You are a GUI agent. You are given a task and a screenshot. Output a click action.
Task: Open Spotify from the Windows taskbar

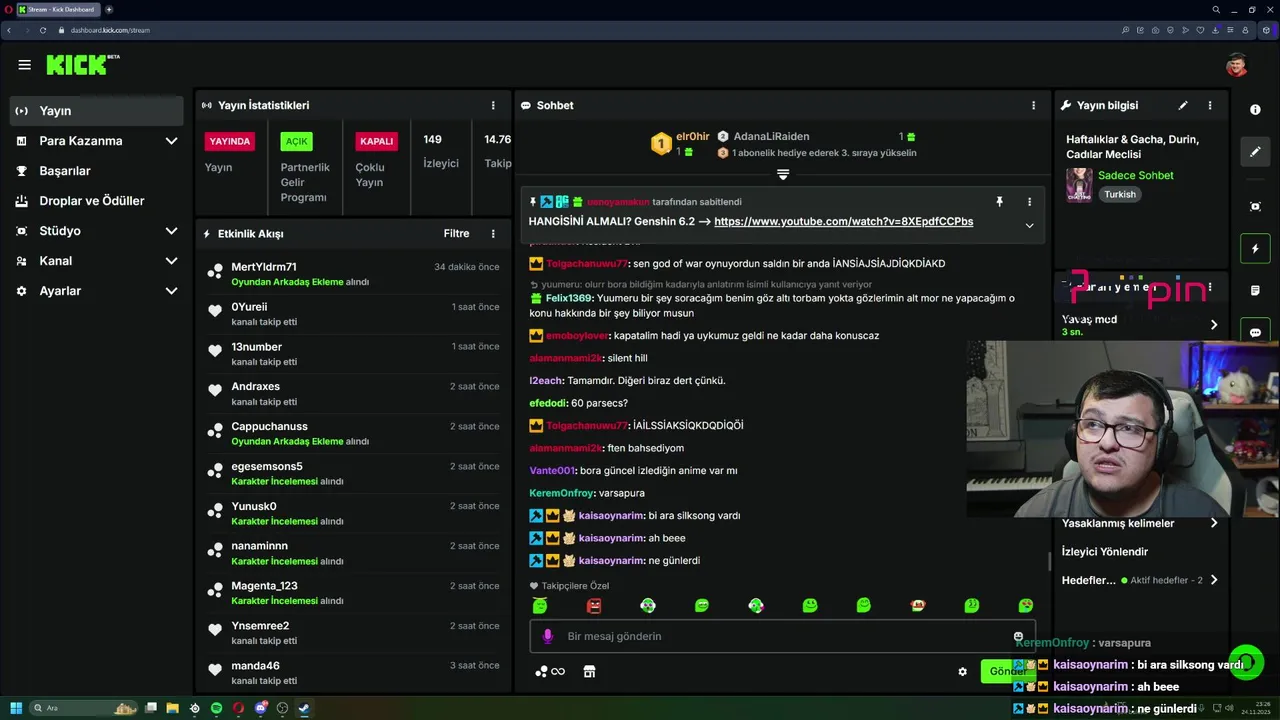(x=216, y=708)
